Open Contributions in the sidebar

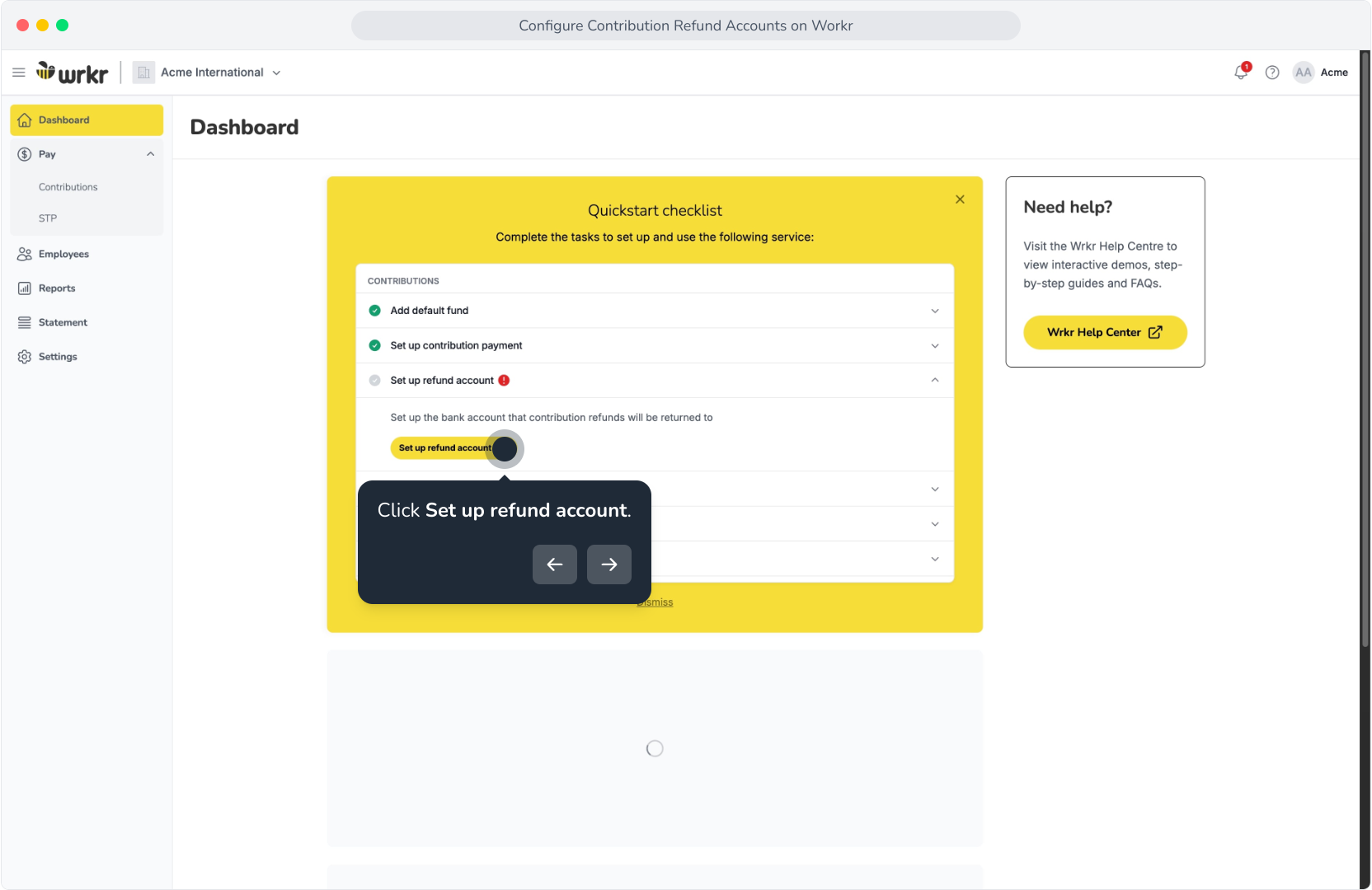(68, 187)
